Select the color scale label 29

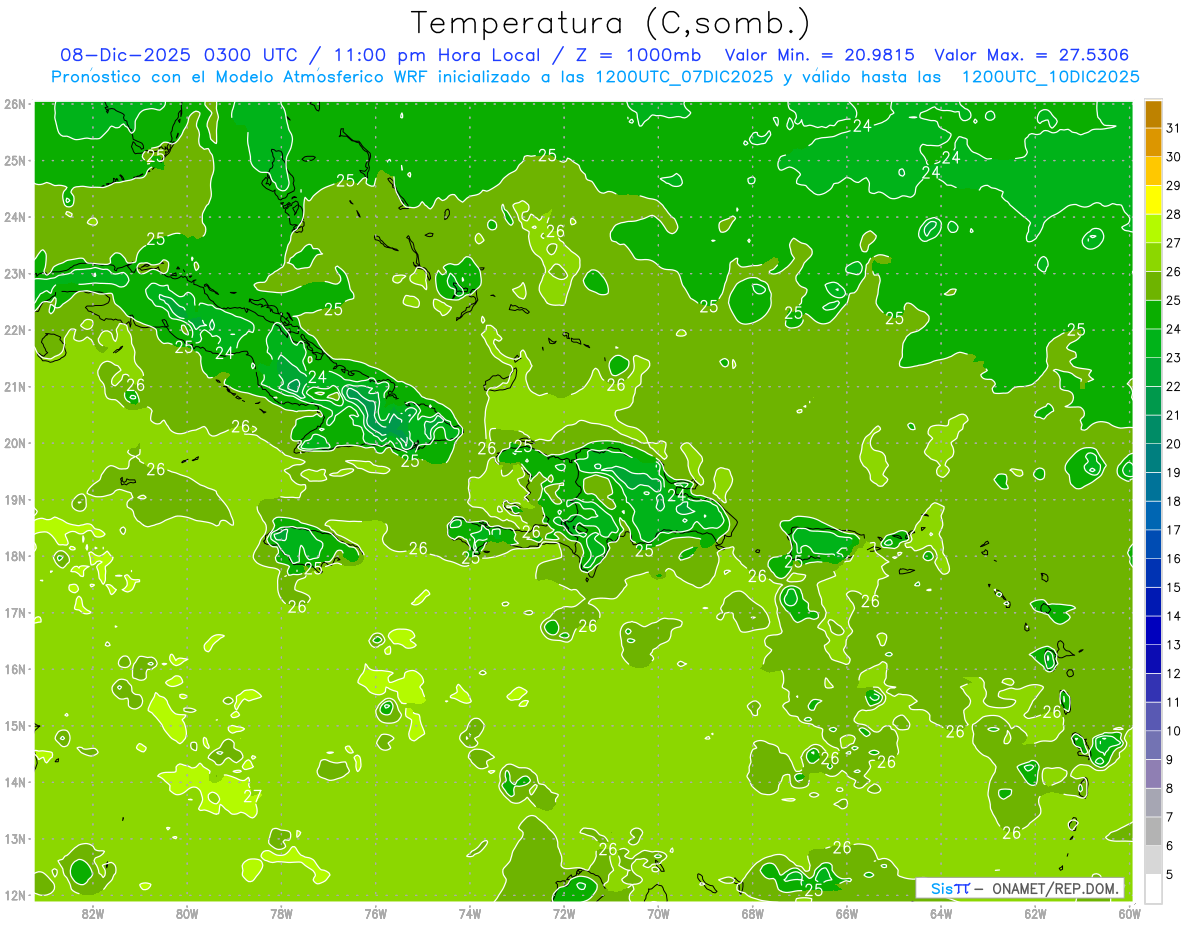pos(1174,185)
